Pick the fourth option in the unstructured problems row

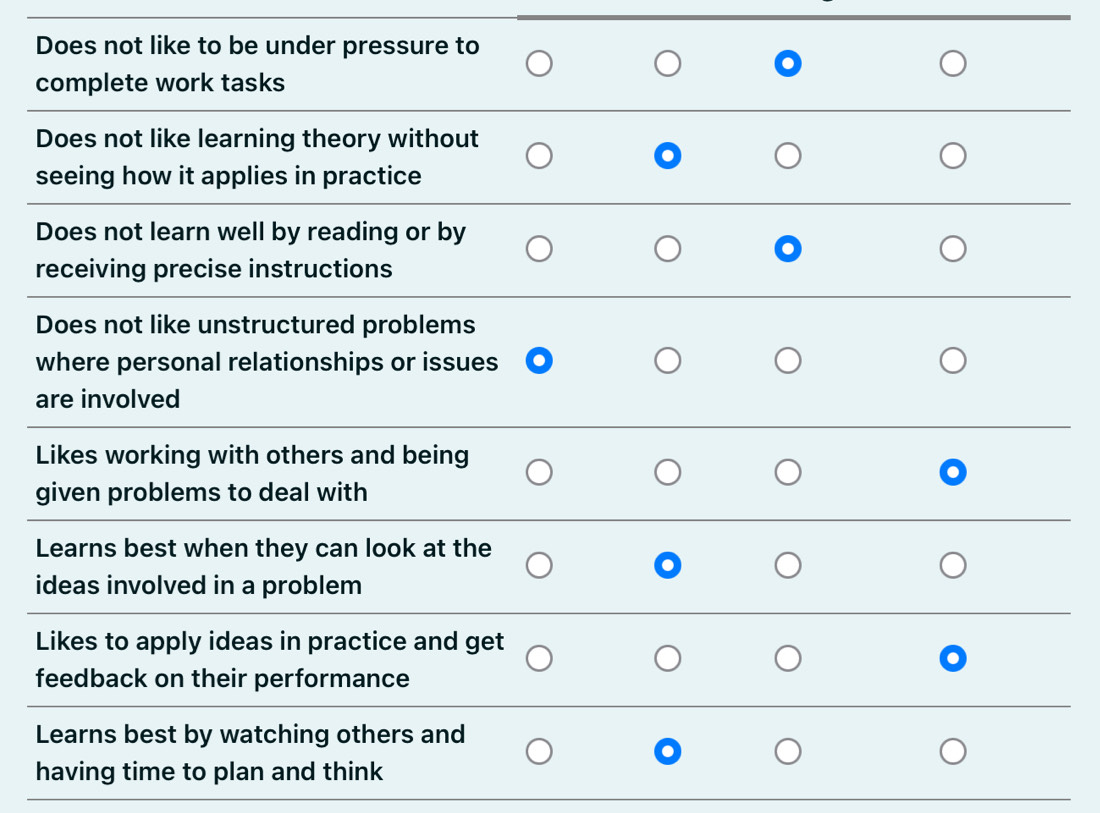pyautogui.click(x=952, y=360)
